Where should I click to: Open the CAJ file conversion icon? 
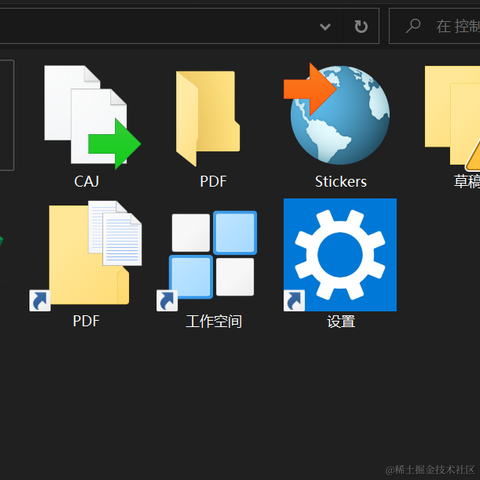(x=92, y=117)
